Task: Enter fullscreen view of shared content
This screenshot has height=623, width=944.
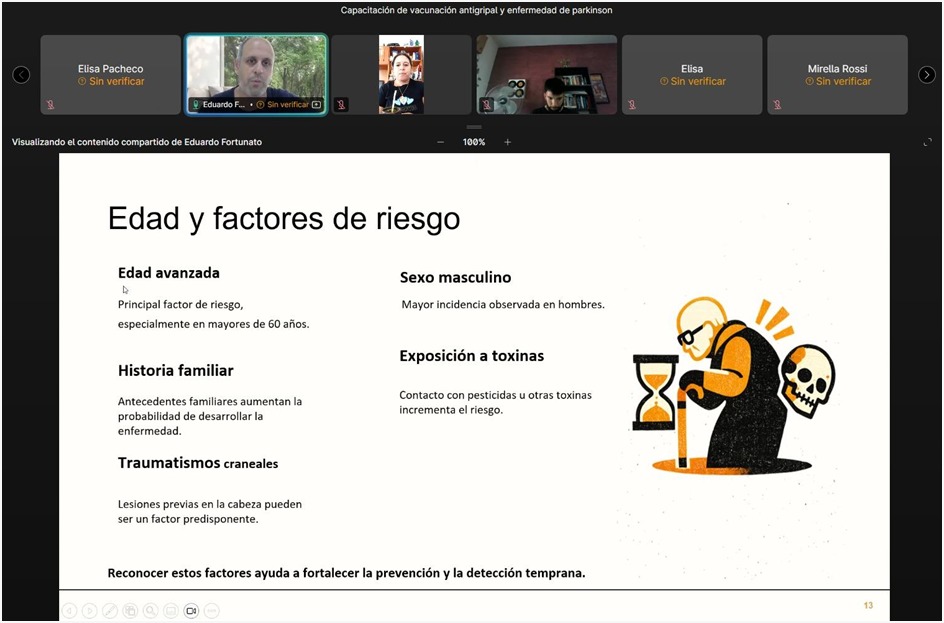Action: pyautogui.click(x=927, y=142)
